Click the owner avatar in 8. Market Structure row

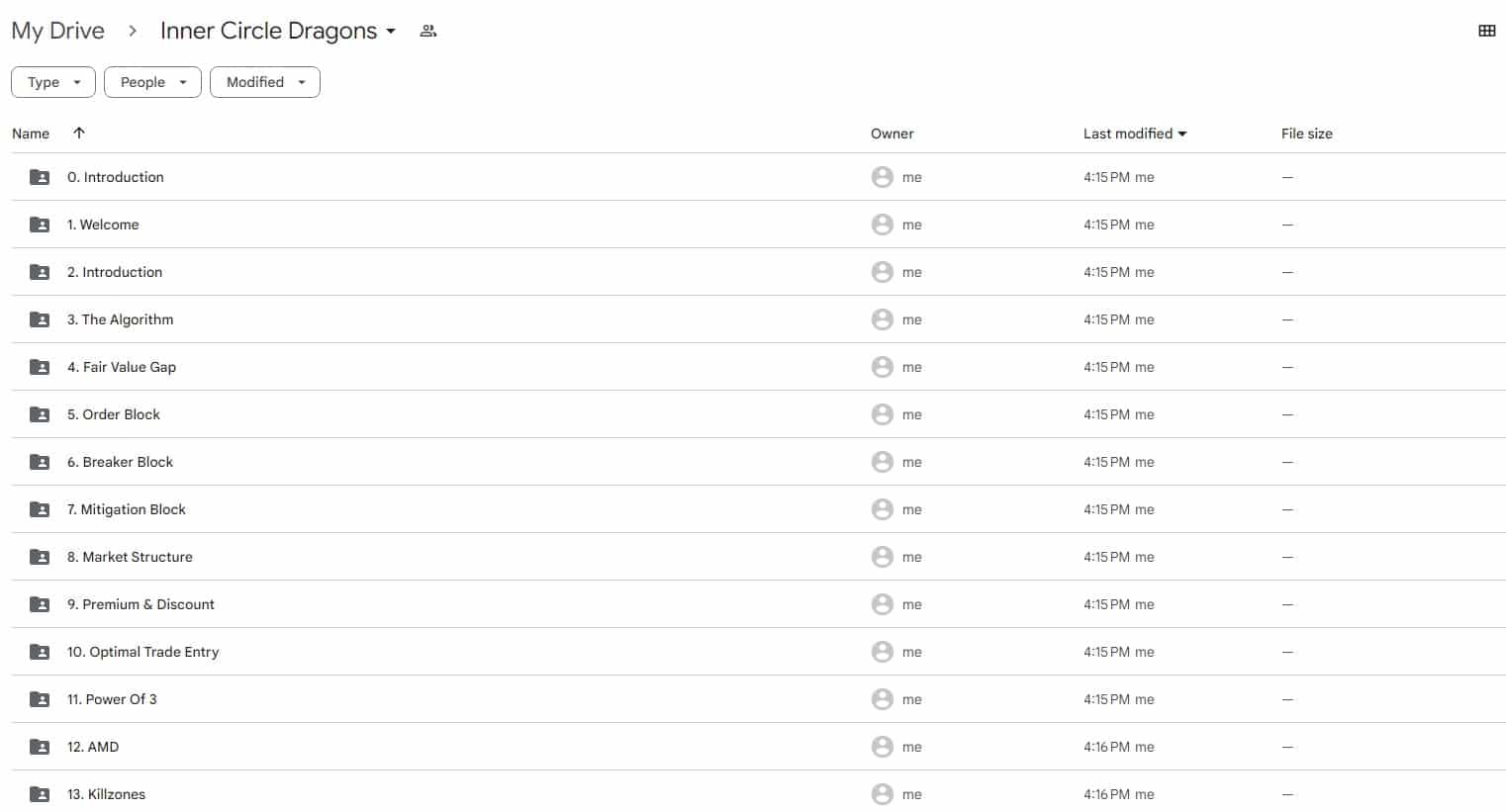tap(882, 557)
